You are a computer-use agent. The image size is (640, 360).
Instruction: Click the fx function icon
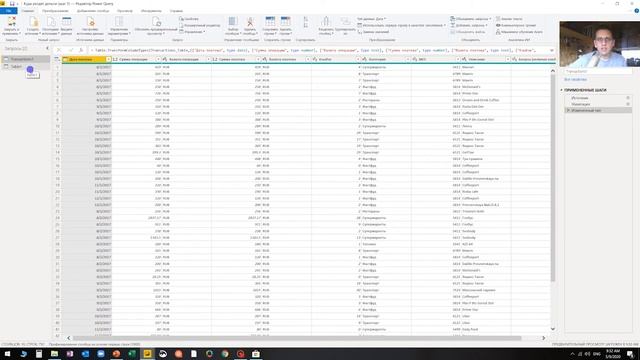tap(81, 50)
